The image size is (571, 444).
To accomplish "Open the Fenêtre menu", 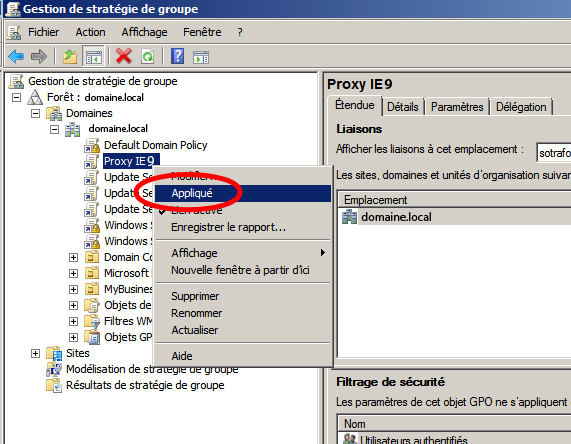I will [x=202, y=32].
